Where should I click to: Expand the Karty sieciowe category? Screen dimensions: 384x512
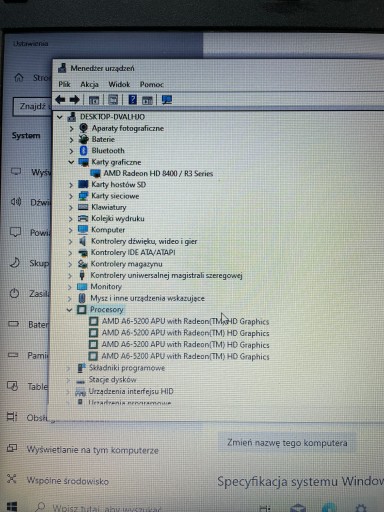pyautogui.click(x=71, y=196)
